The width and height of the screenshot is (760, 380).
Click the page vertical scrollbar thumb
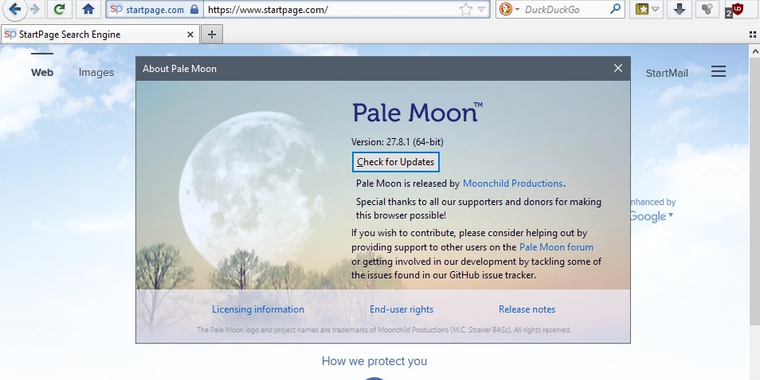point(755,191)
